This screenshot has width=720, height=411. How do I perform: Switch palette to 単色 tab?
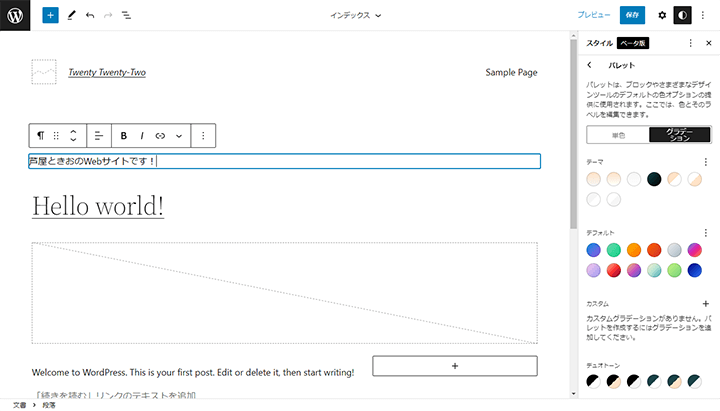tap(617, 134)
